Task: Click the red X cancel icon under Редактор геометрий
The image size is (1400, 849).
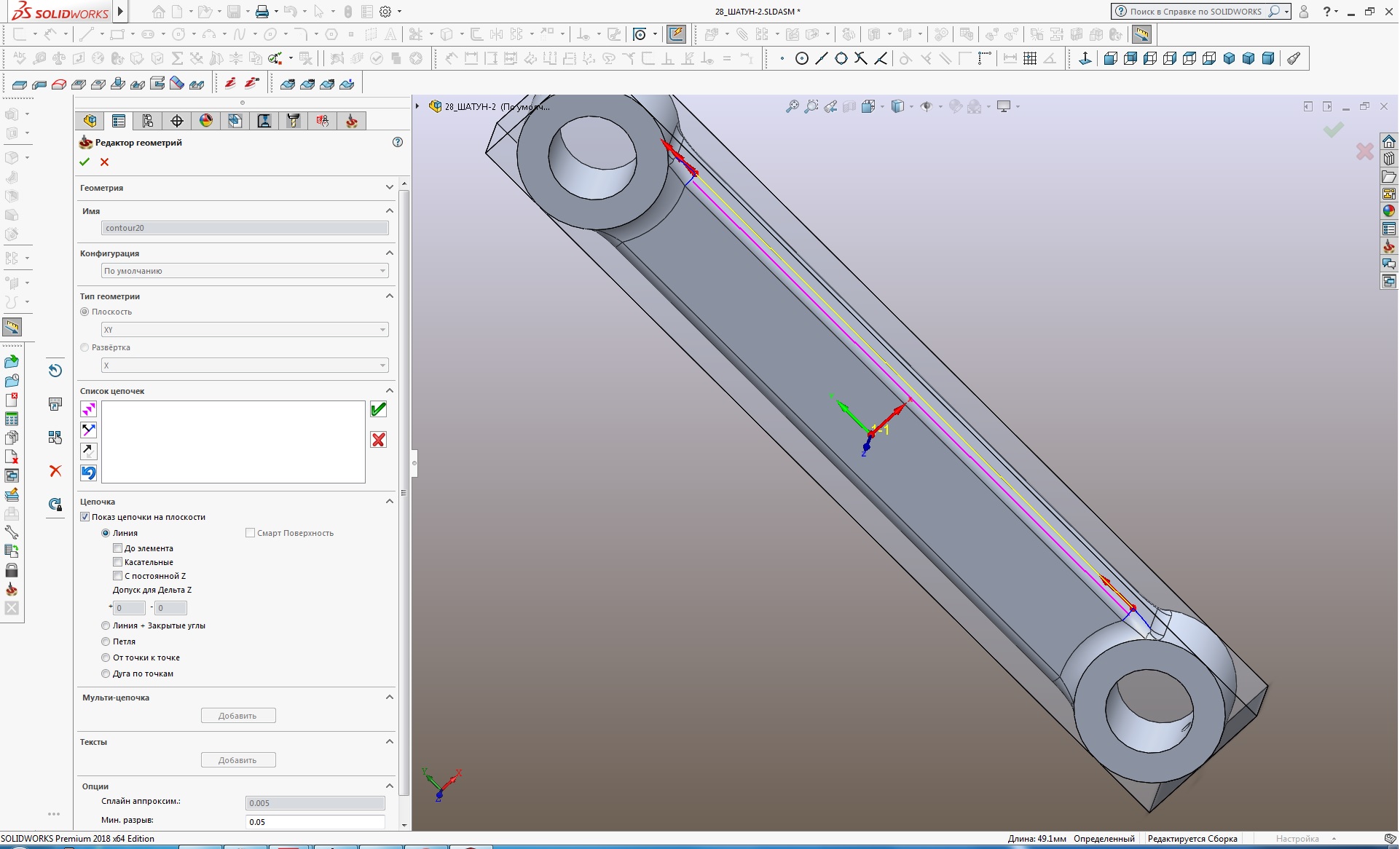Action: tap(105, 162)
